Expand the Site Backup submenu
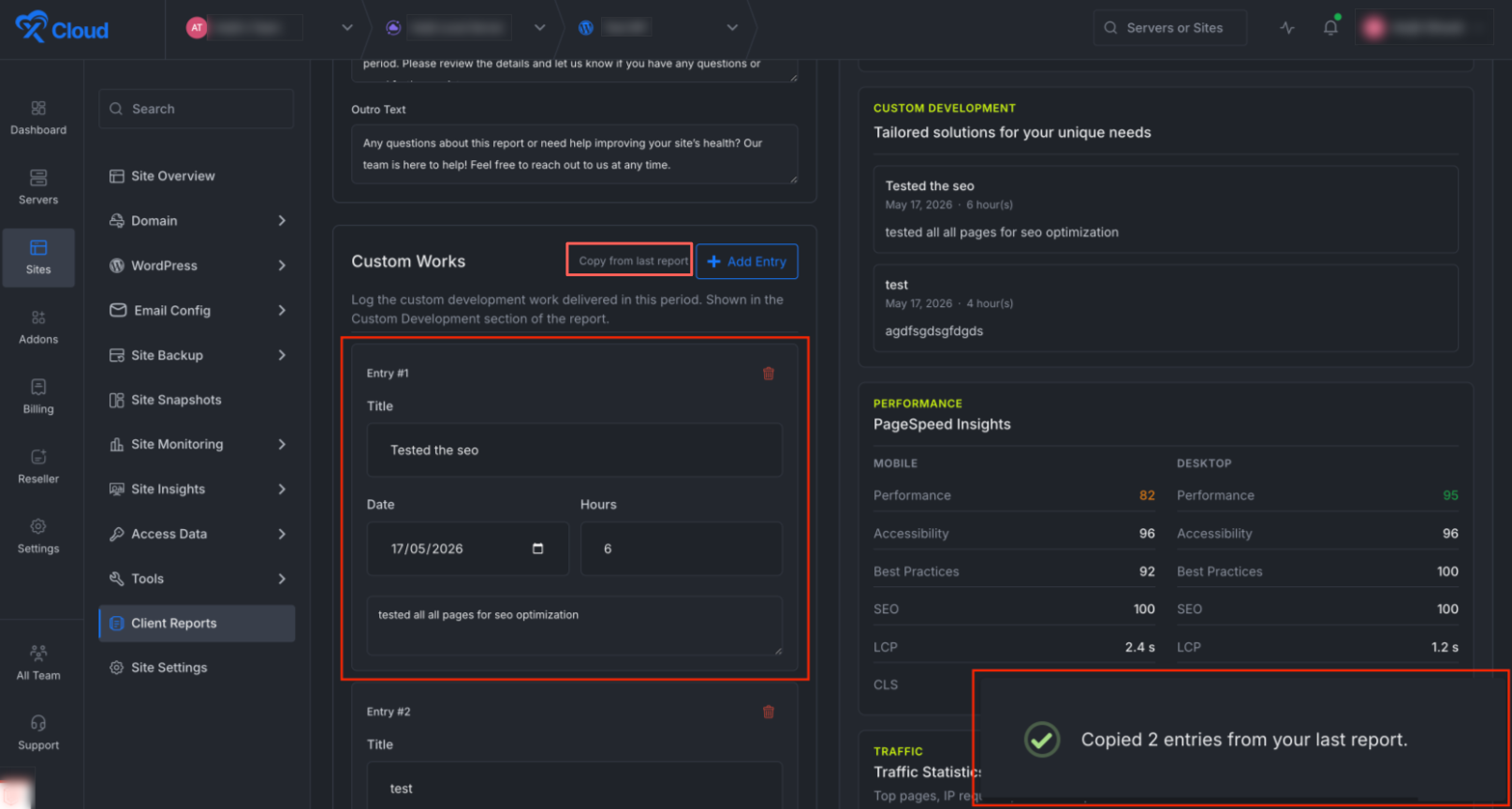Screen dimensions: 1512x809 tap(282, 356)
